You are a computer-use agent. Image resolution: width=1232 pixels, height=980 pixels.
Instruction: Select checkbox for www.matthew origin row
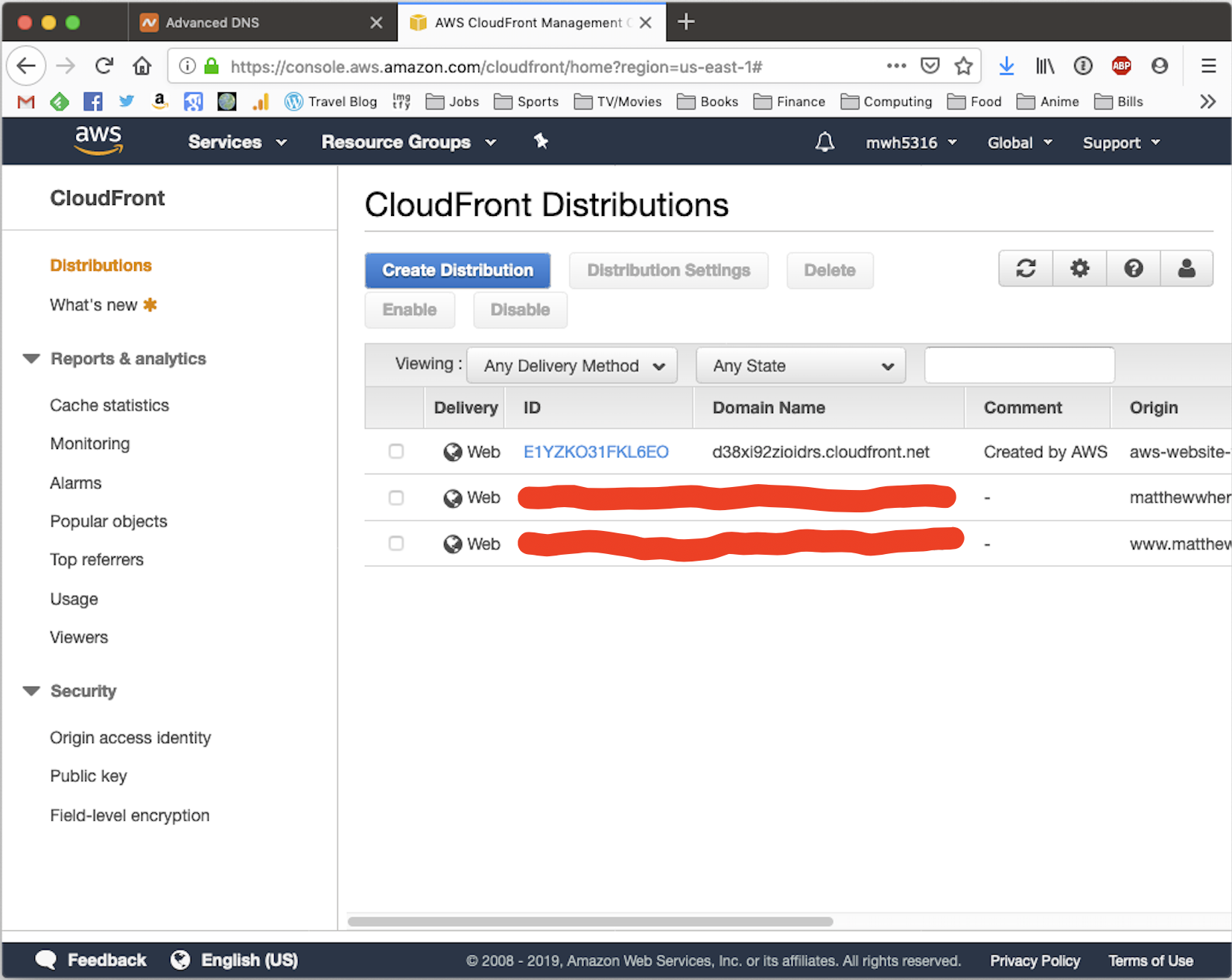click(396, 544)
